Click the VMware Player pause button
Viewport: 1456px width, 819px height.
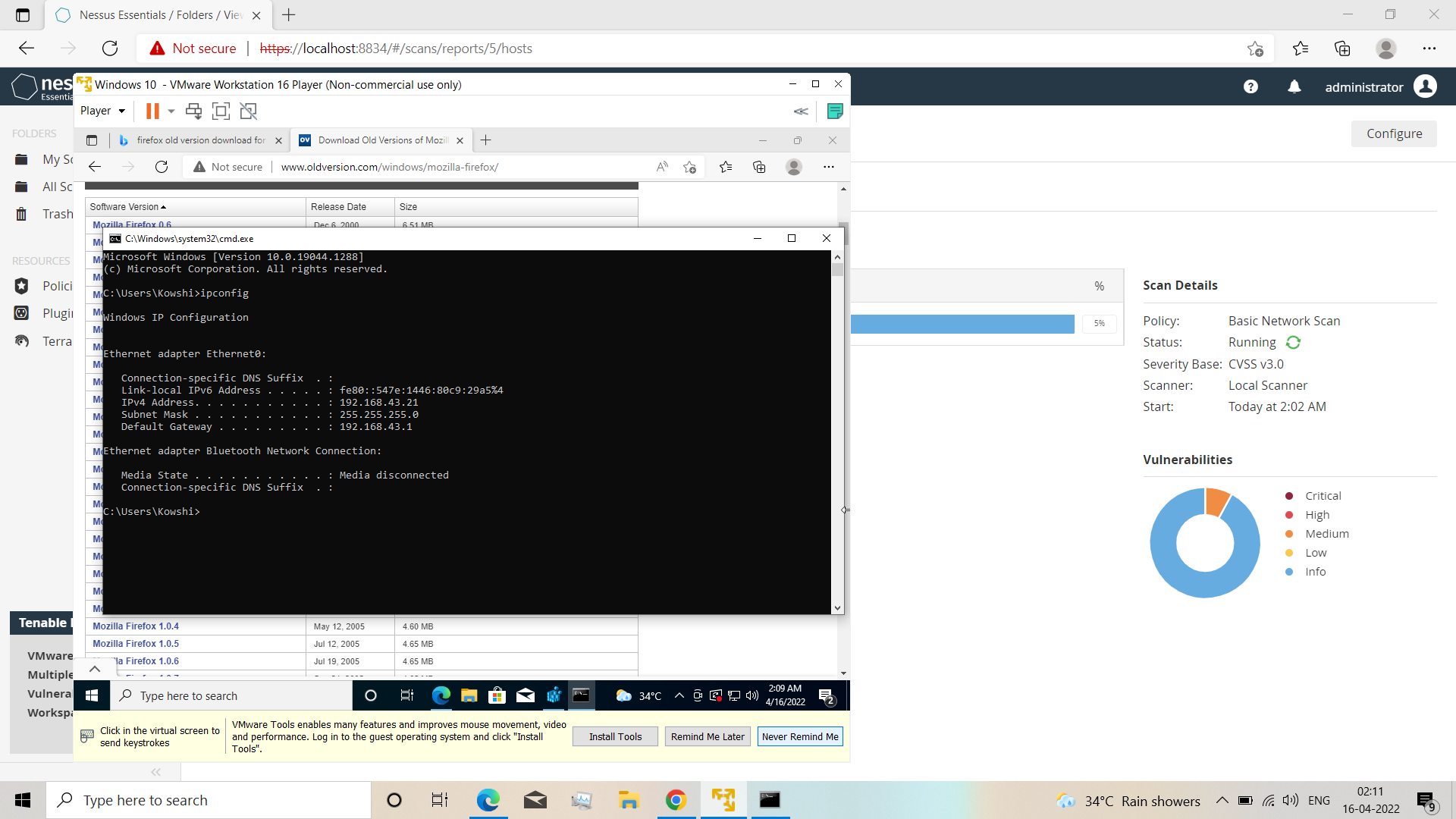tap(152, 111)
